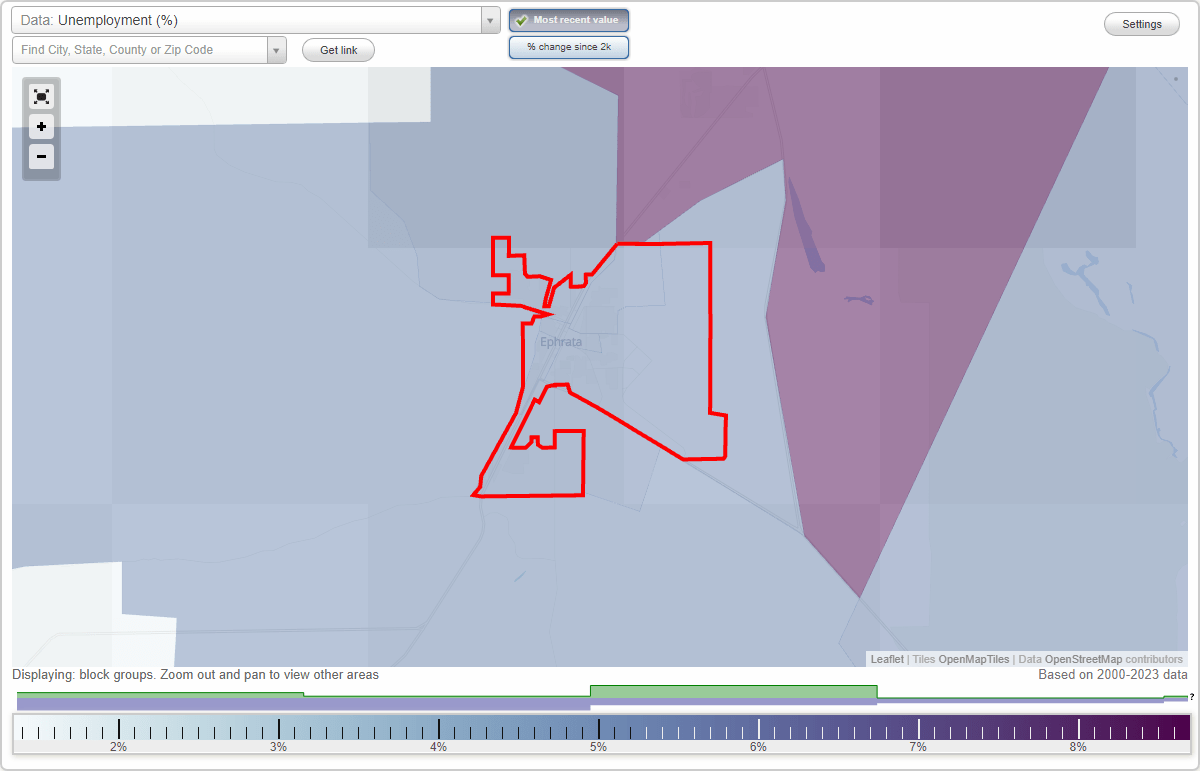Open the Data Unemployment (%) dropdown arrow
The image size is (1200, 771).
click(490, 20)
